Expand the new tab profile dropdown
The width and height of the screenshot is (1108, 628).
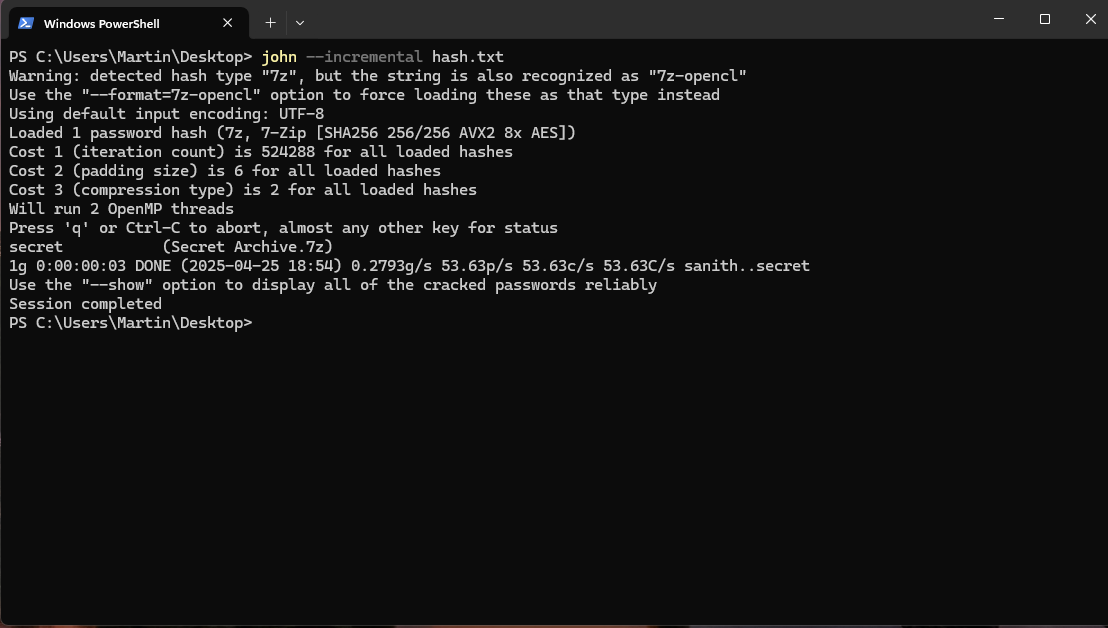click(300, 23)
